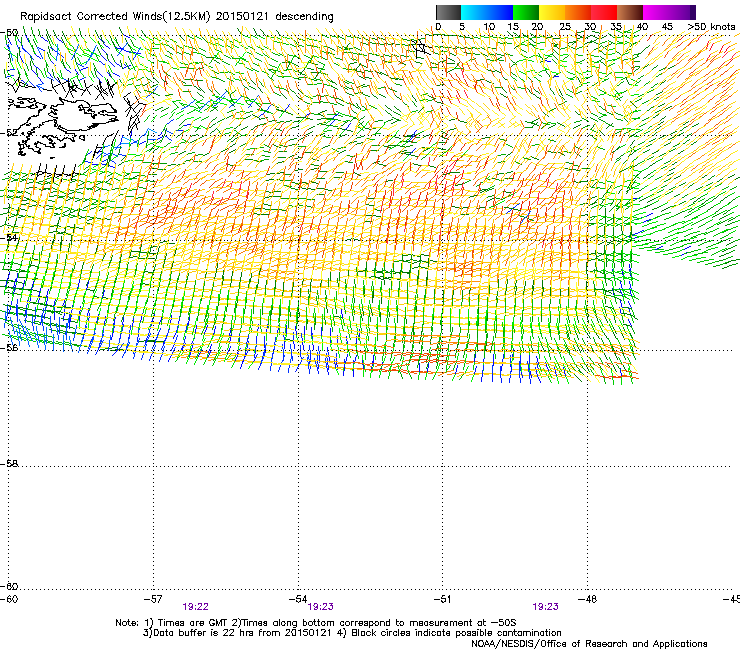Click the cyan-blue 5-15 knots legend segment
Viewport: 740px width, 650px height.
pos(487,12)
